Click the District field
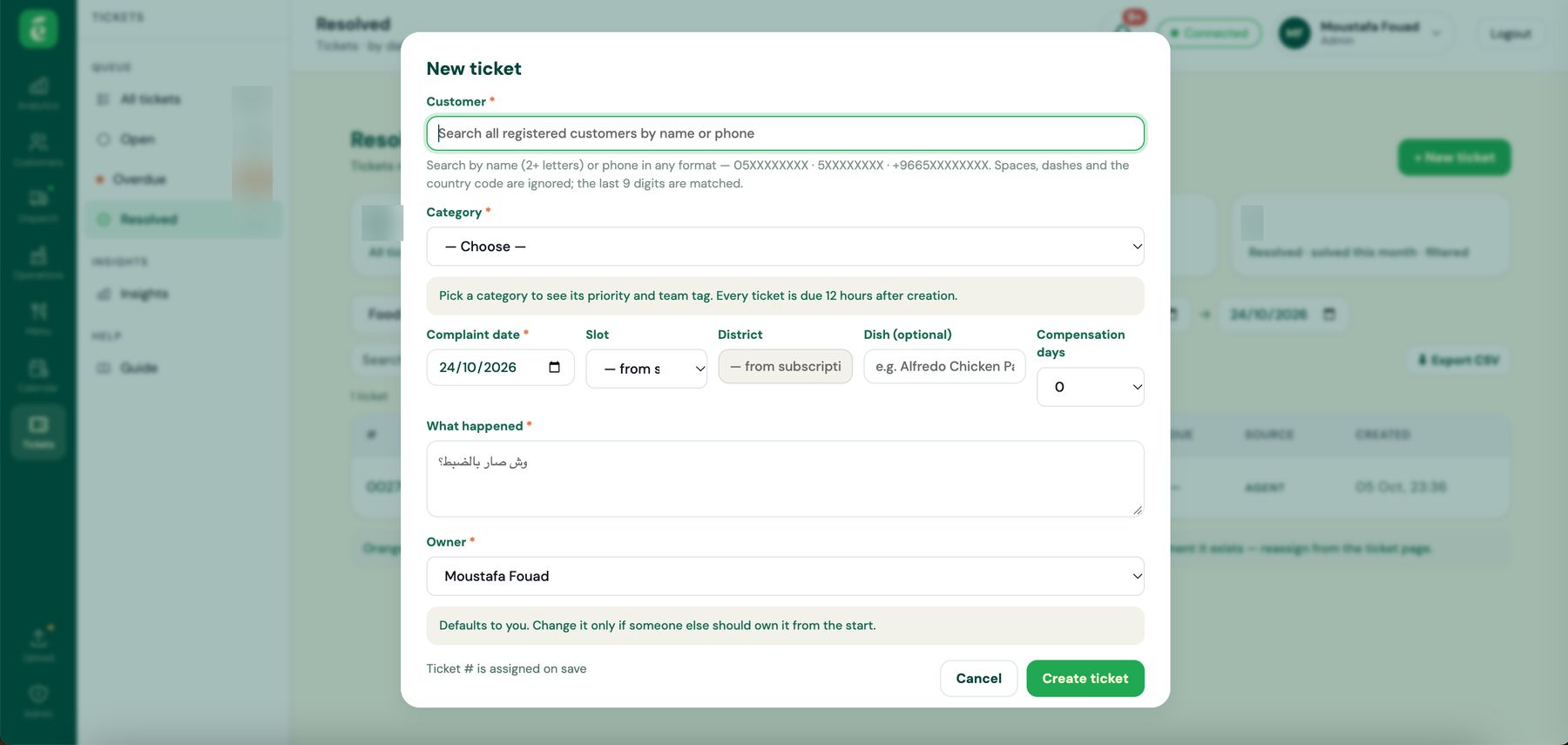1568x745 pixels. pyautogui.click(x=785, y=366)
